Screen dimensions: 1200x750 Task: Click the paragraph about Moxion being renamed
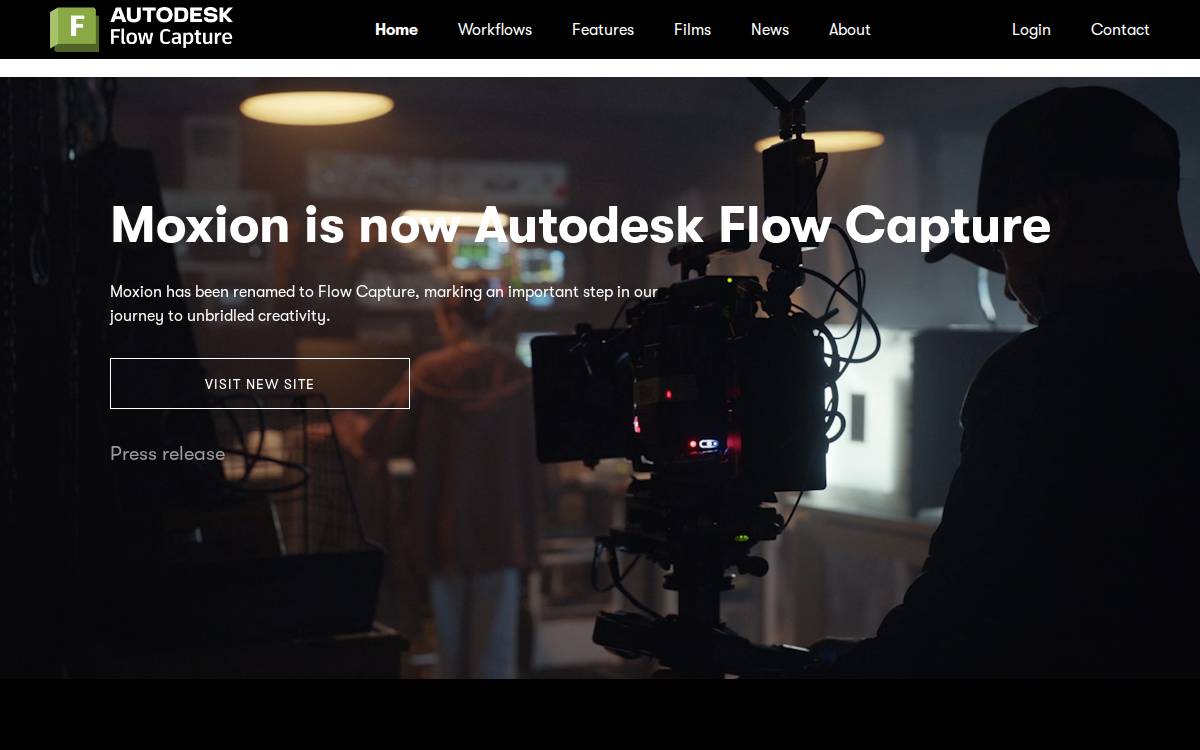(384, 304)
